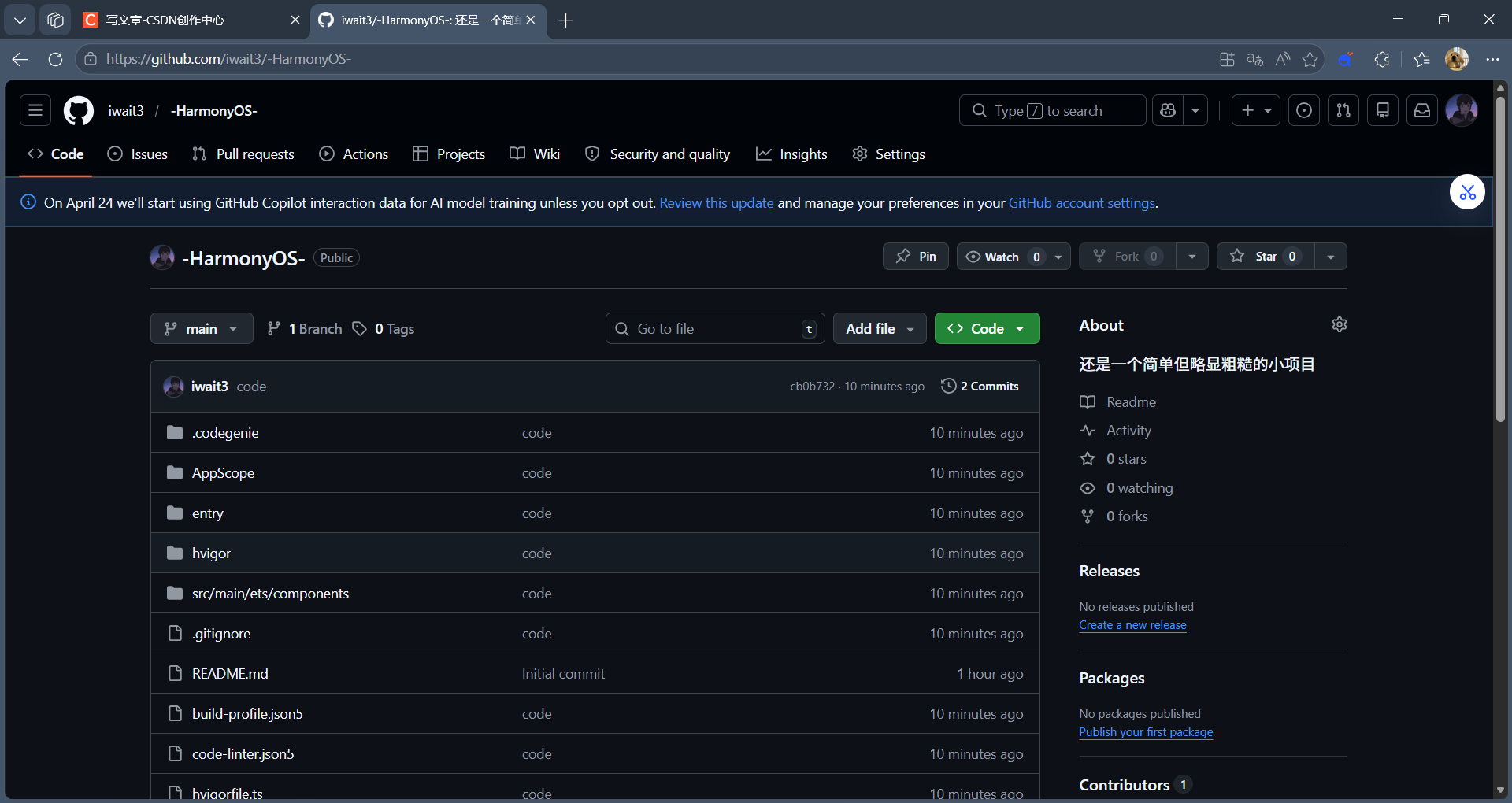Open browser extensions puzzle icon
The width and height of the screenshot is (1512, 803).
[x=1382, y=59]
